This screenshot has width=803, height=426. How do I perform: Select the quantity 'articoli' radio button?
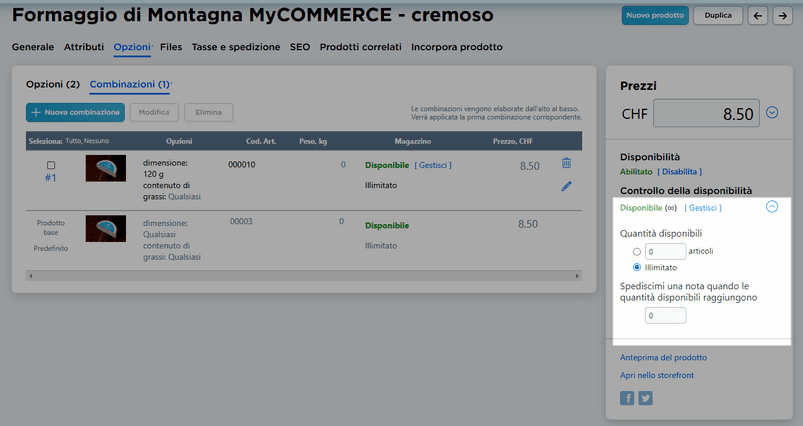(637, 251)
